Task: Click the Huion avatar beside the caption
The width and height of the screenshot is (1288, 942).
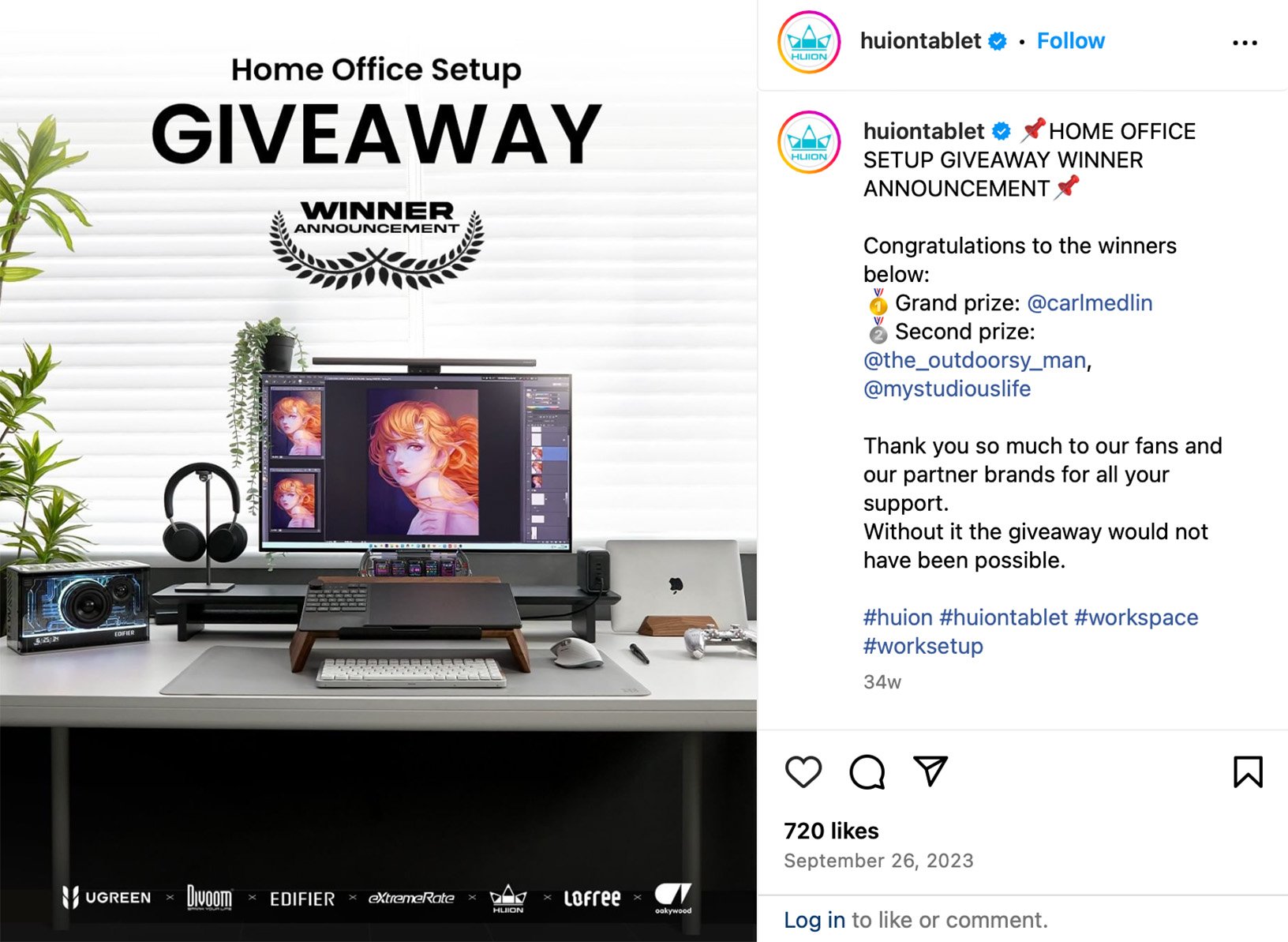Action: 809,142
